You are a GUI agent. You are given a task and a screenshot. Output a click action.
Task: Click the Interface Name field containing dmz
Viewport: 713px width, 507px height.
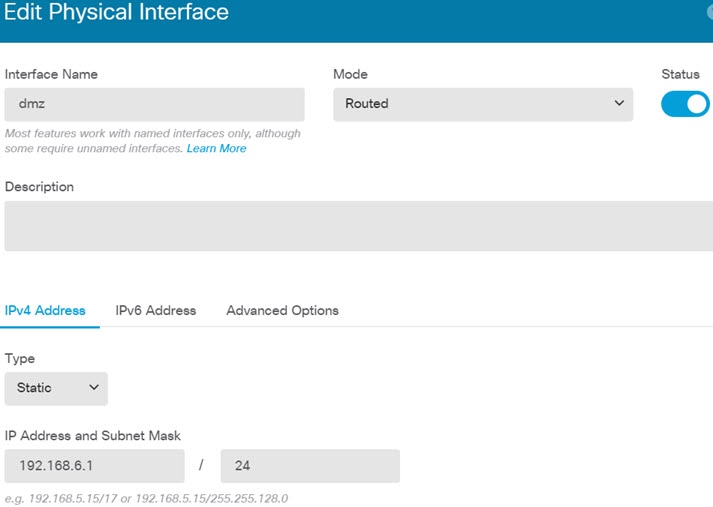coord(155,104)
